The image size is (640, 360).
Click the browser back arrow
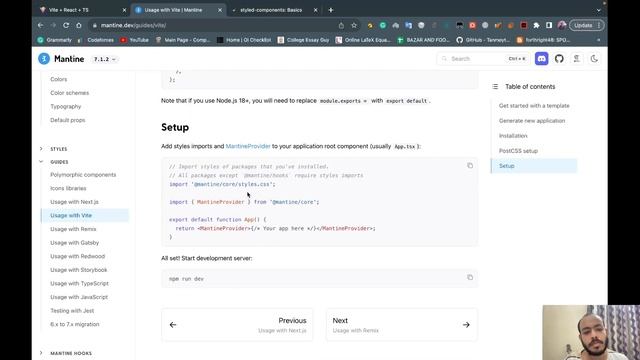point(40,25)
